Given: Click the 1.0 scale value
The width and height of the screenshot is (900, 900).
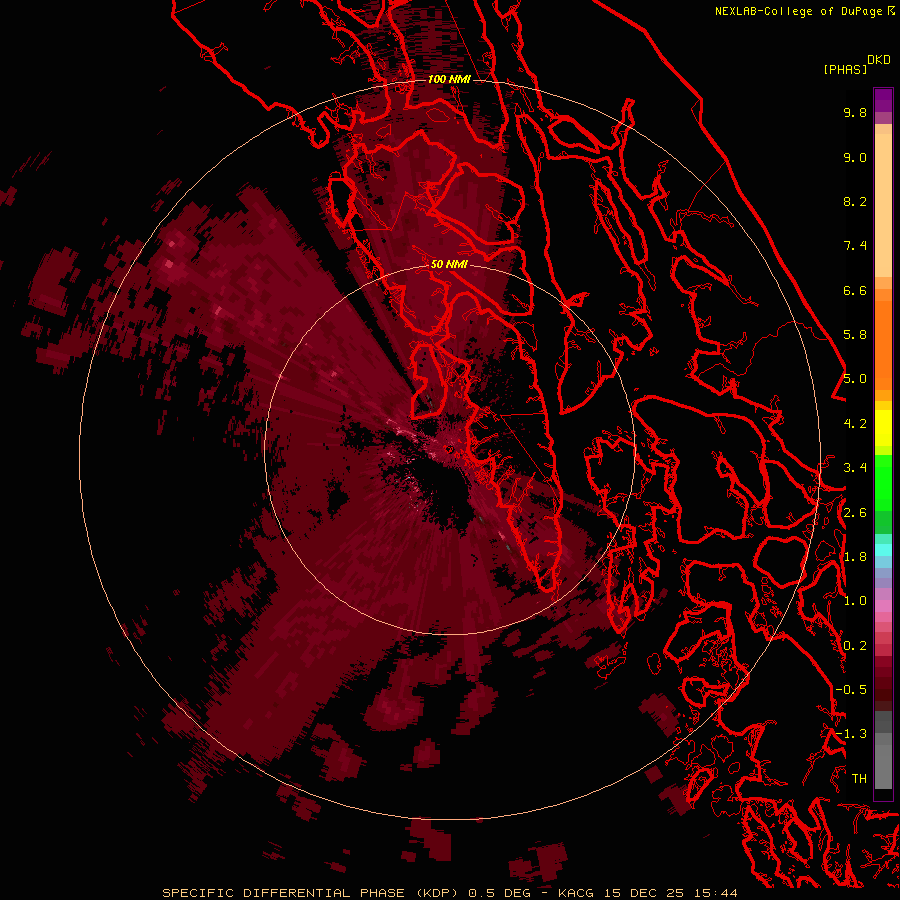Looking at the screenshot, I should click(855, 601).
